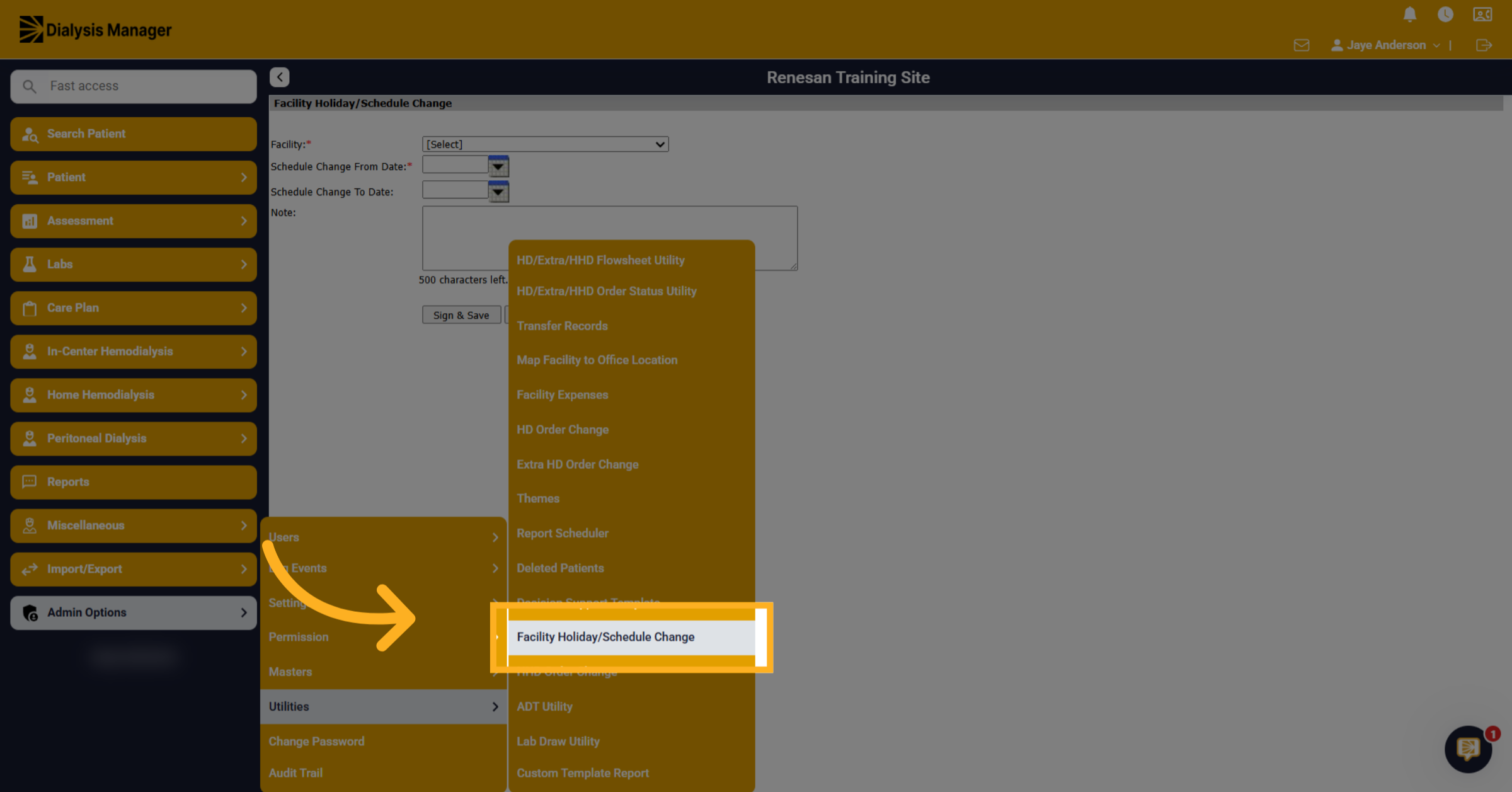Collapse the sidebar with back arrow
The image size is (1512, 792).
coord(280,77)
